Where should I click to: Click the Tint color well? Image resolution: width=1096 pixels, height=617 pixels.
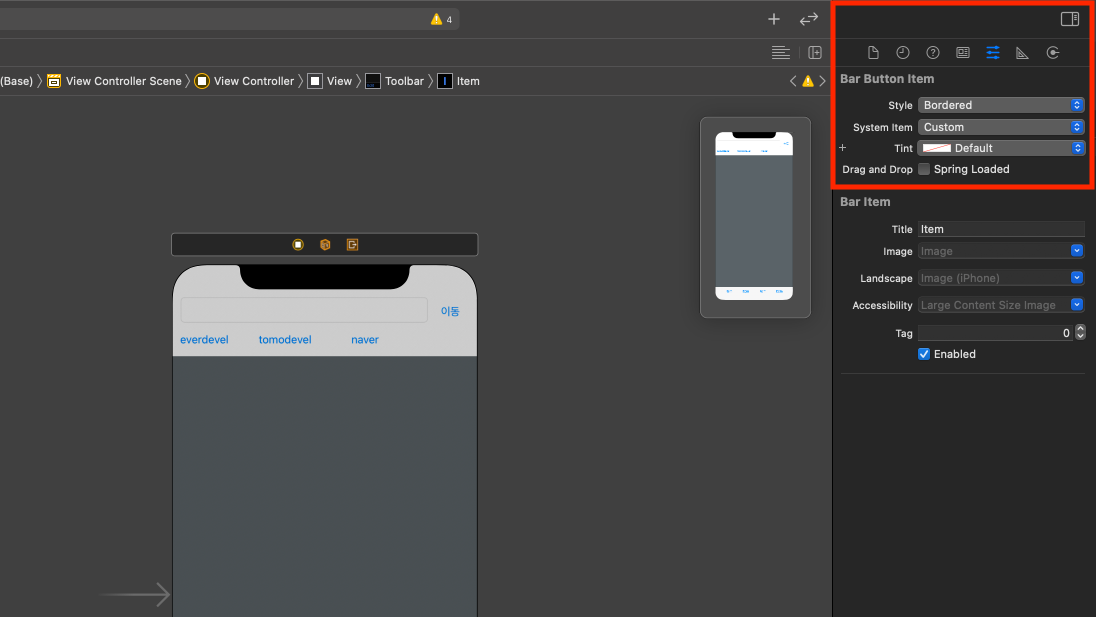(x=937, y=148)
